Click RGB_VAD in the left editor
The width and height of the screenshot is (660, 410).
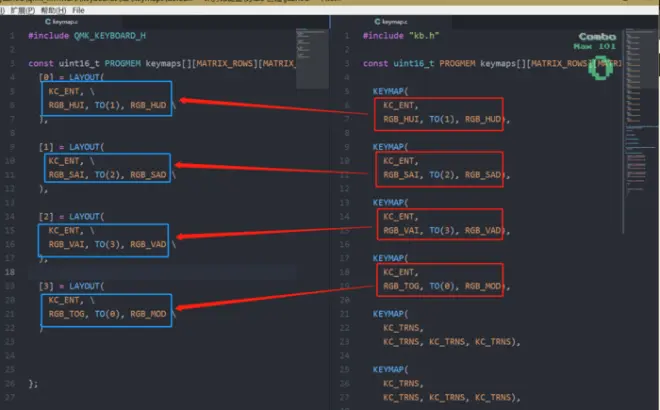coord(148,244)
